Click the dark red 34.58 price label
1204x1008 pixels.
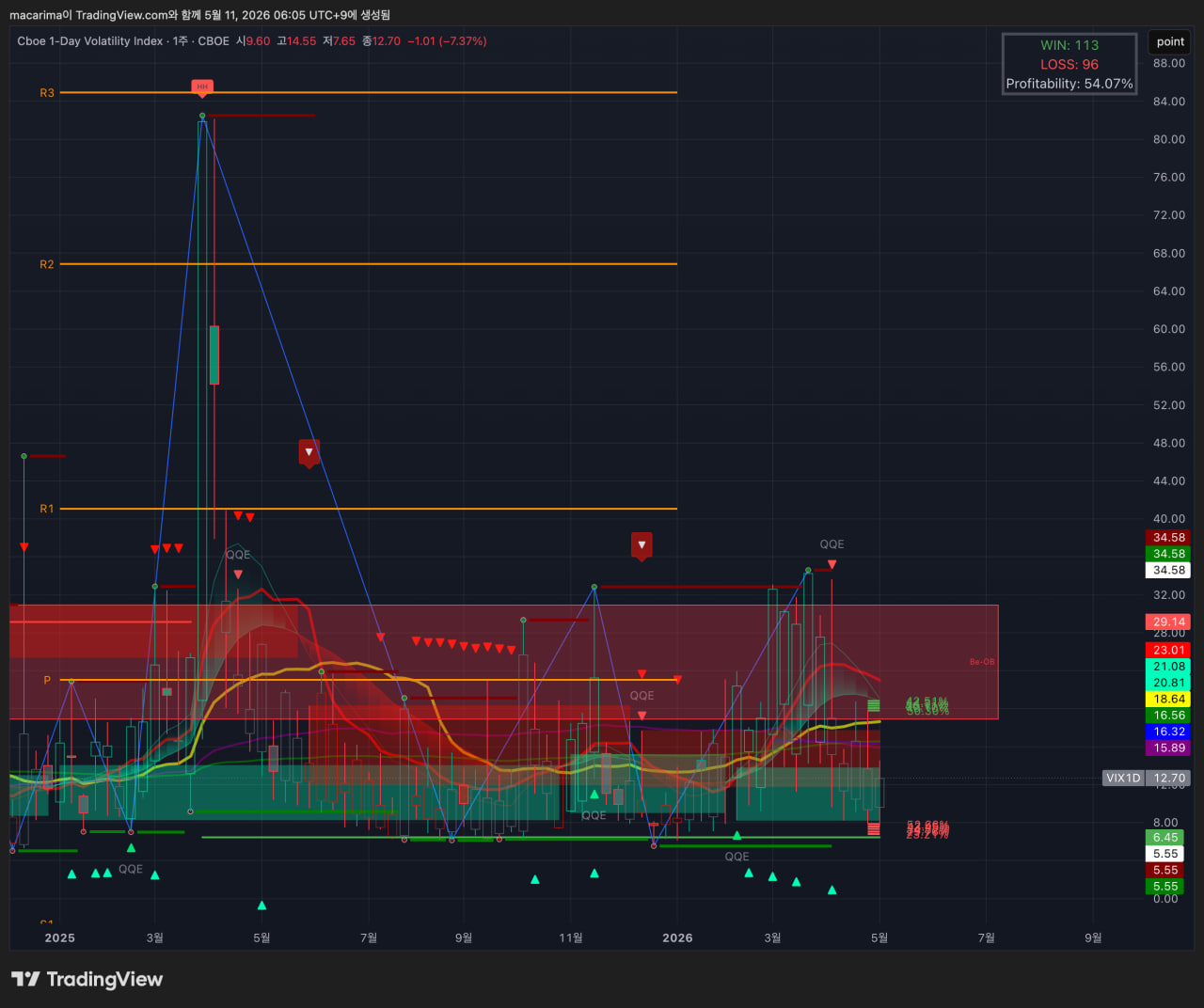coord(1169,538)
